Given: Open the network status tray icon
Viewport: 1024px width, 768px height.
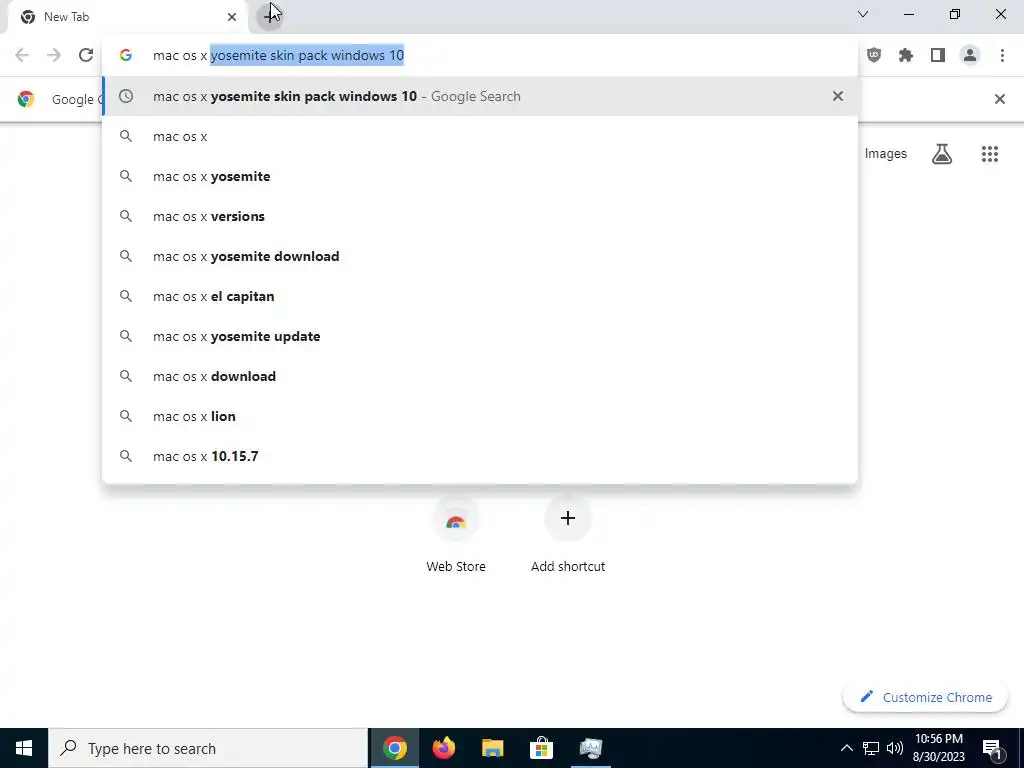Looking at the screenshot, I should [x=871, y=748].
